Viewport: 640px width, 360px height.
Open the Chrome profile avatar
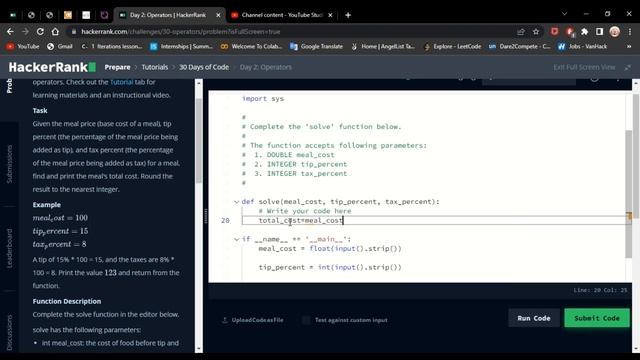click(x=615, y=31)
